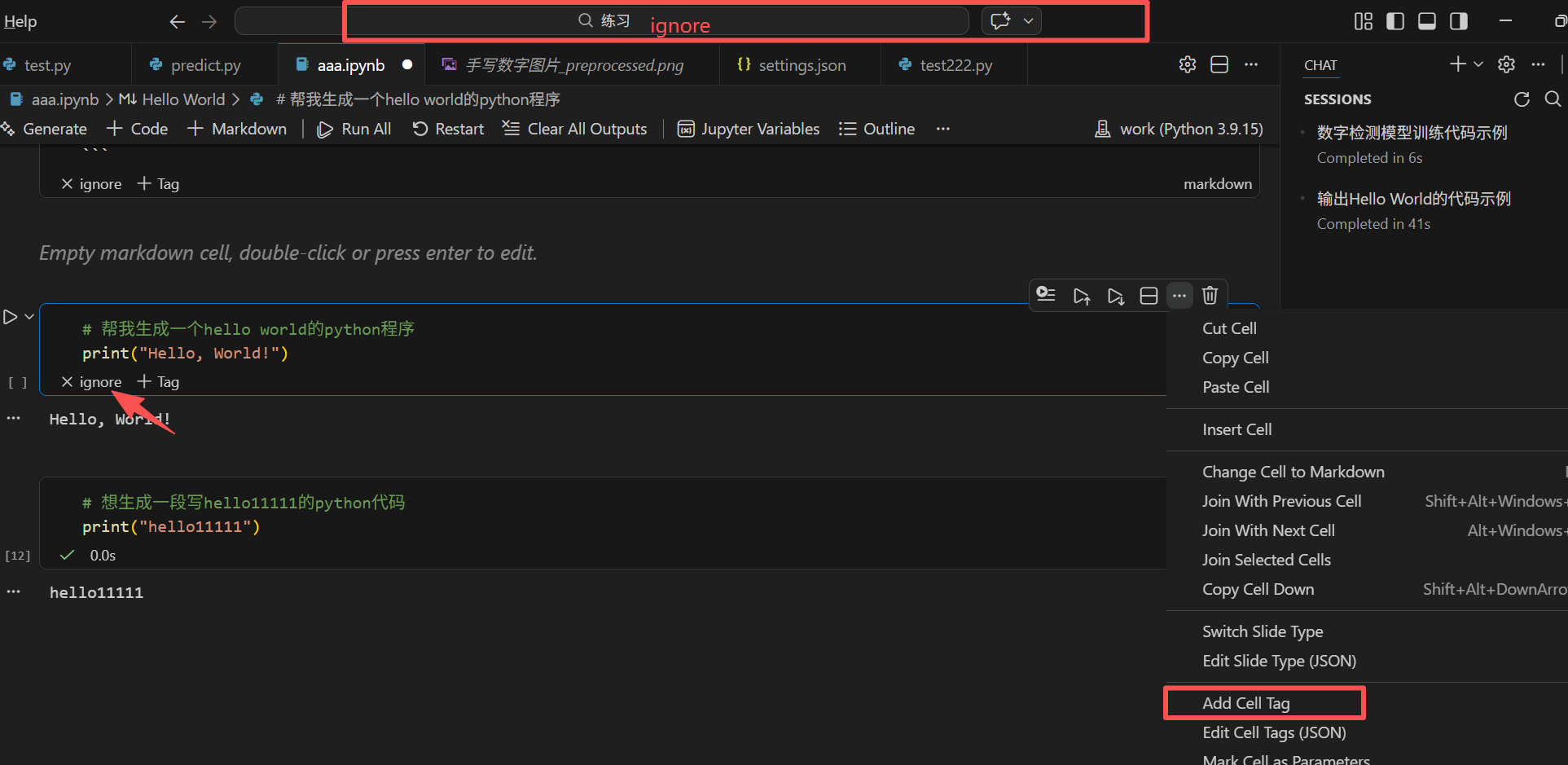1568x765 pixels.
Task: Refresh the Sessions list
Action: 1522,99
